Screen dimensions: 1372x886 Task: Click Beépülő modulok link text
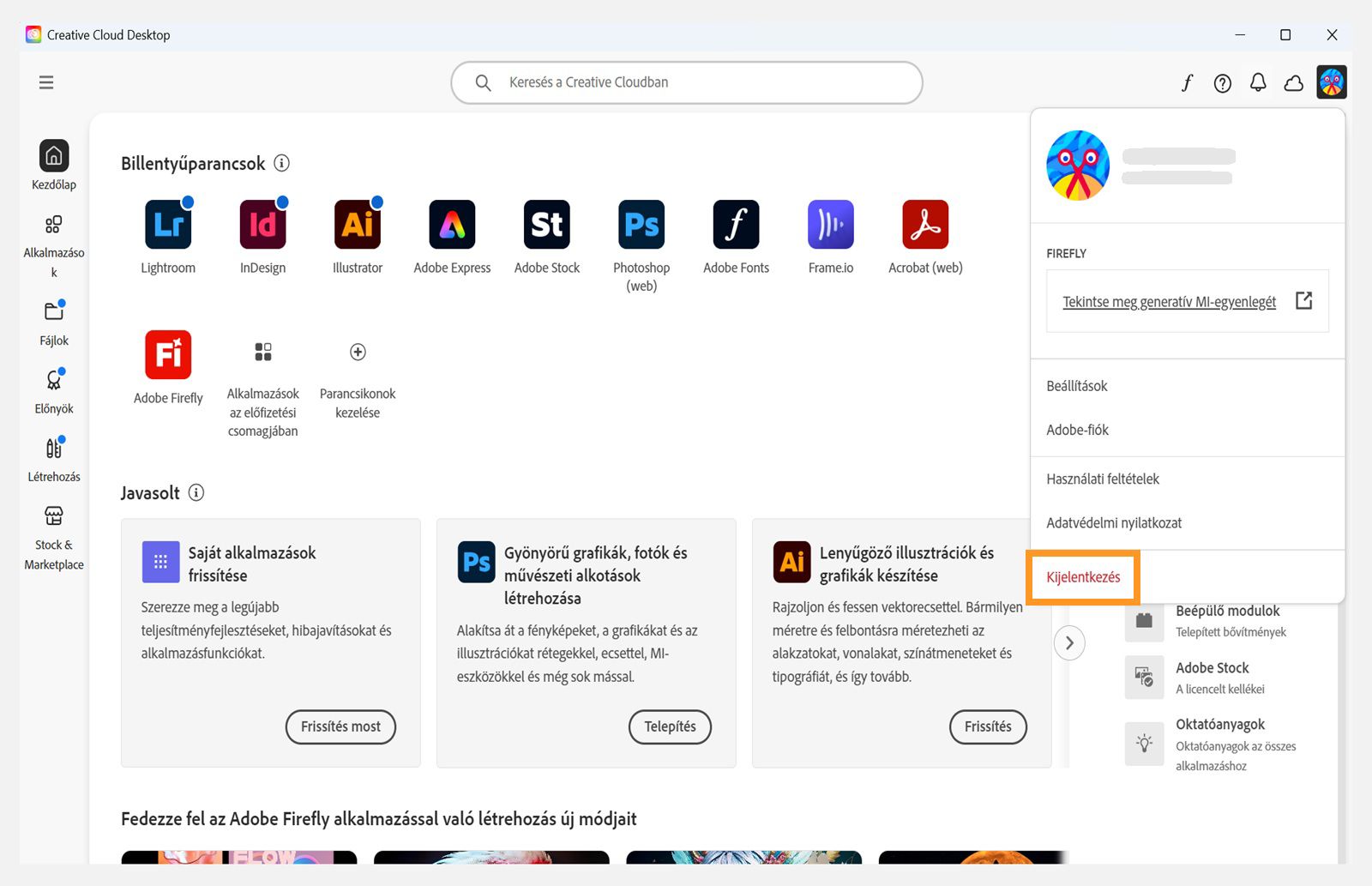coord(1227,611)
